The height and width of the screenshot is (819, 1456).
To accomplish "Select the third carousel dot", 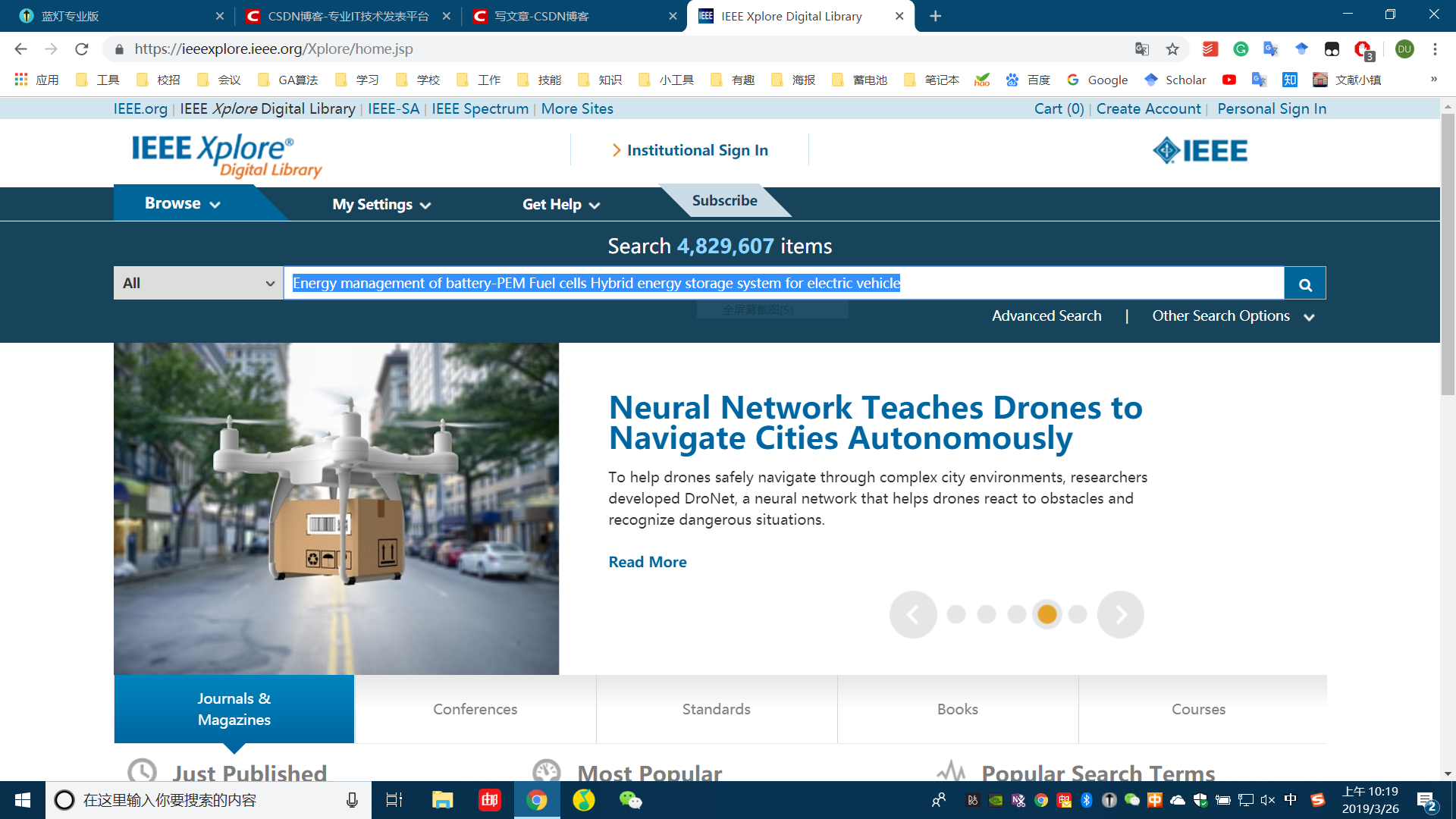I will click(x=1017, y=614).
